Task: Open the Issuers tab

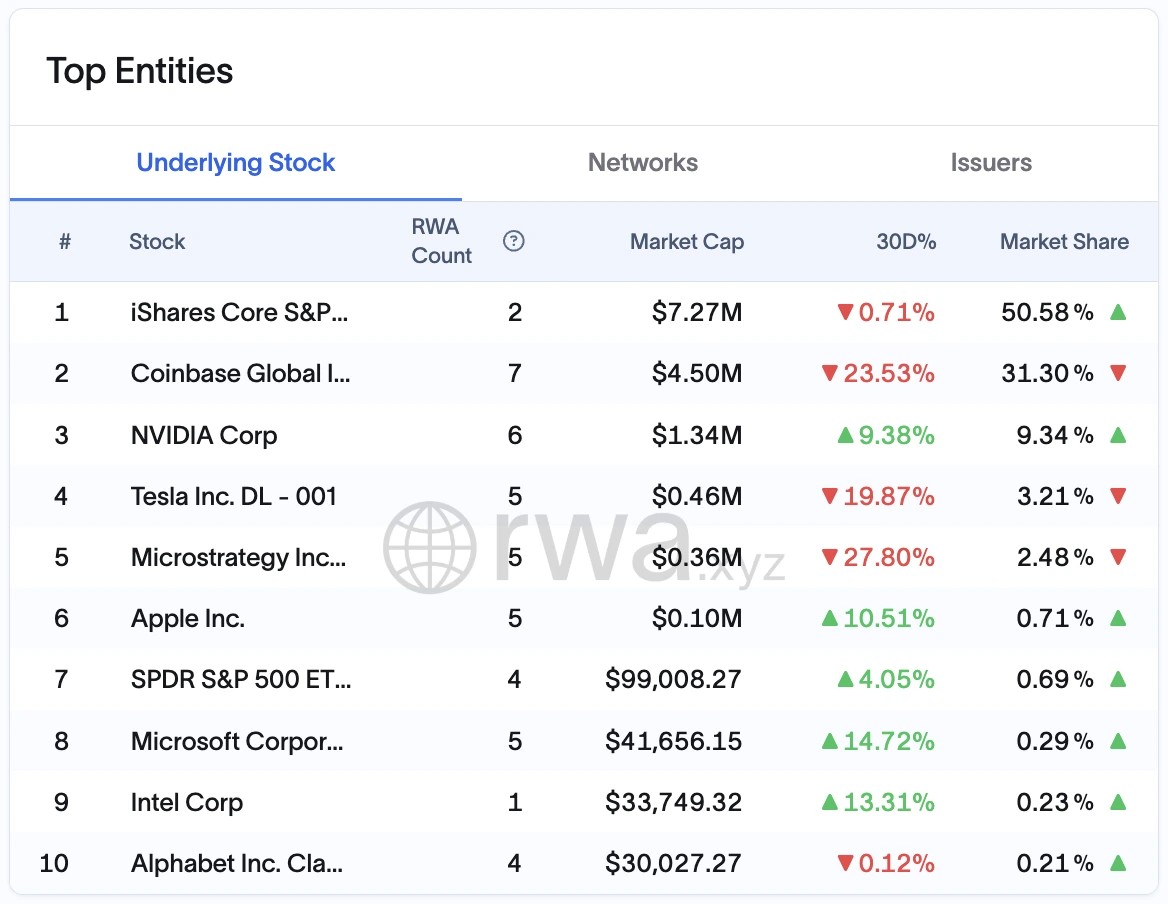Action: (990, 162)
